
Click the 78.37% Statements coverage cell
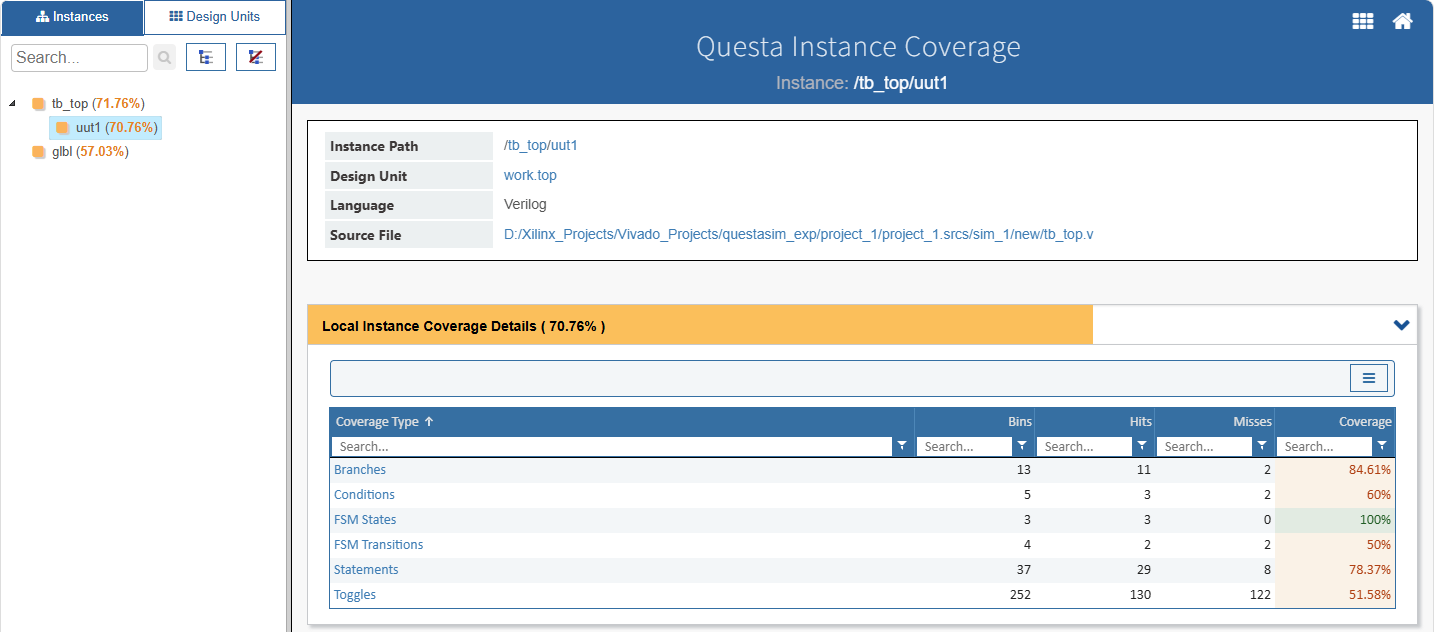coord(1335,570)
